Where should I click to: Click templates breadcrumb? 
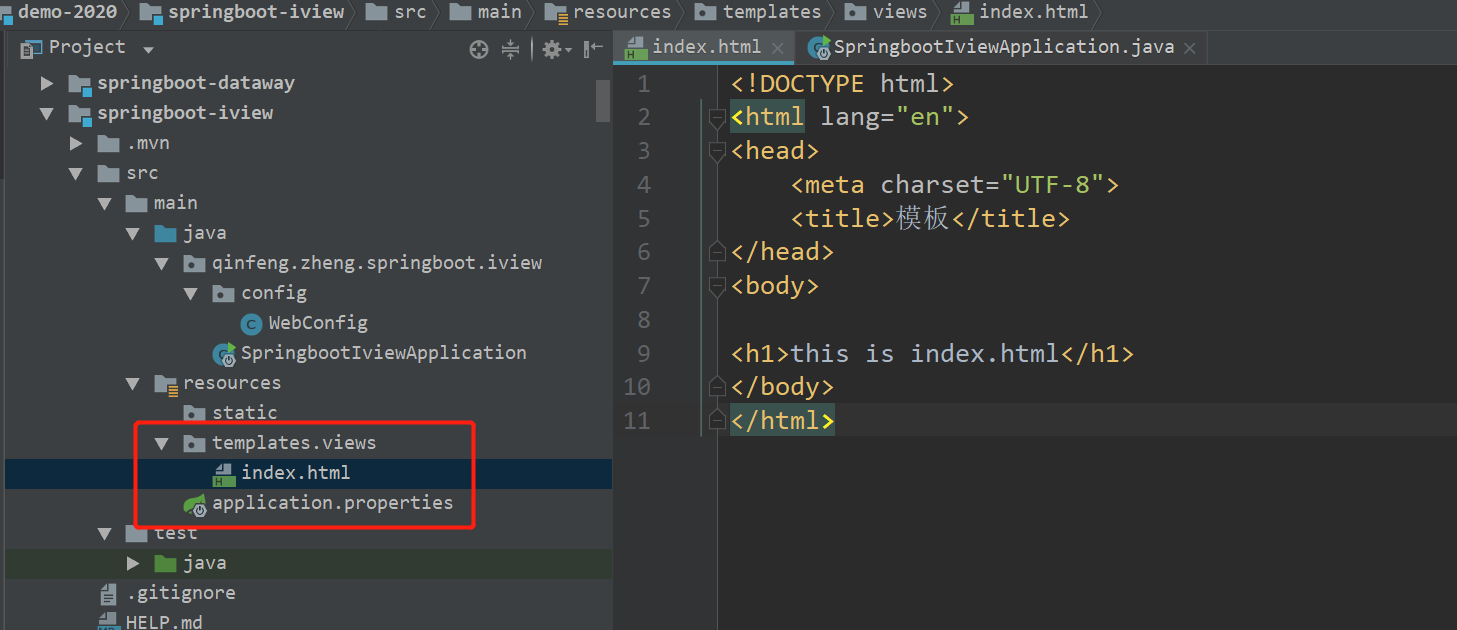(x=758, y=12)
